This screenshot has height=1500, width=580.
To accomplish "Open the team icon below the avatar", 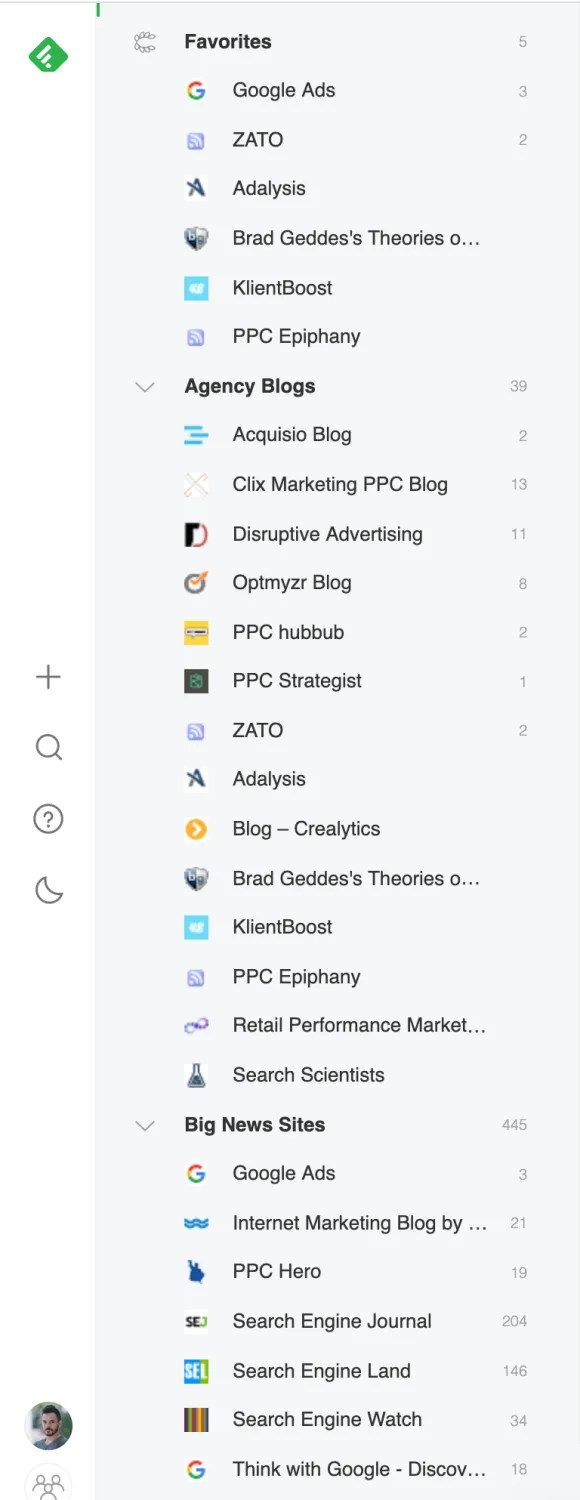I will 48,1485.
